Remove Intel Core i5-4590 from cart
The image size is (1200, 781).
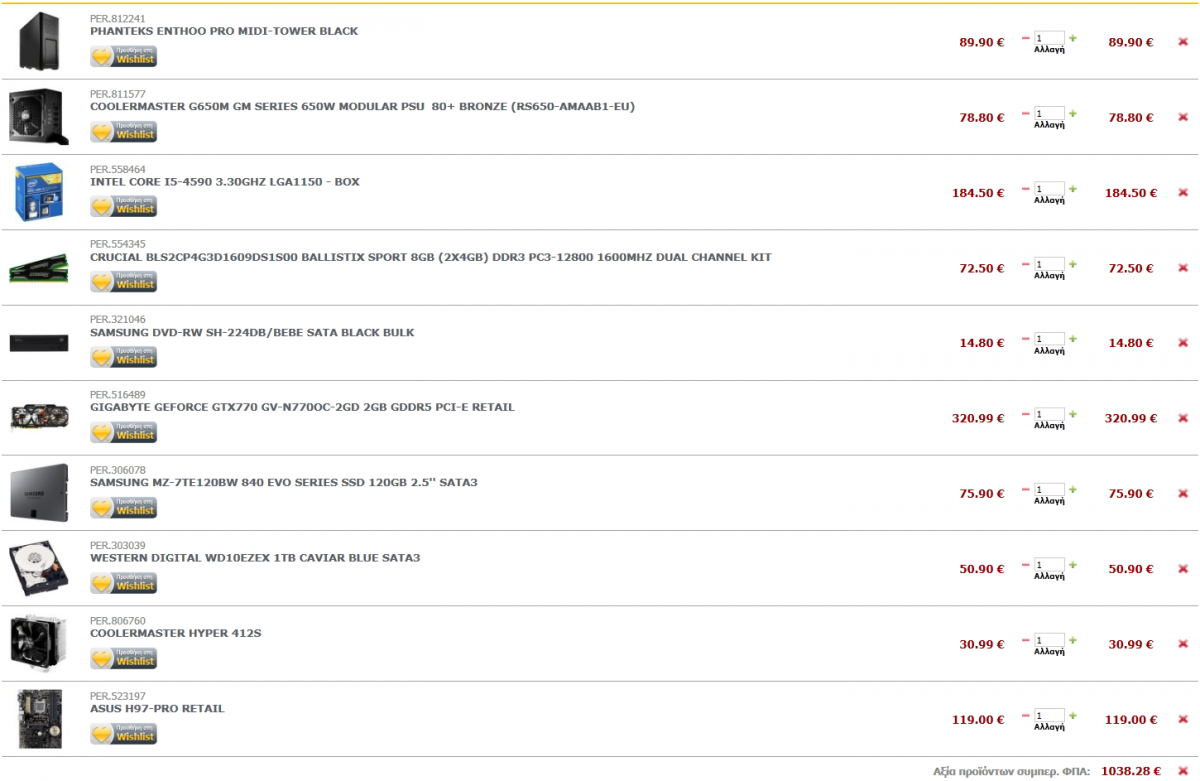[x=1183, y=193]
